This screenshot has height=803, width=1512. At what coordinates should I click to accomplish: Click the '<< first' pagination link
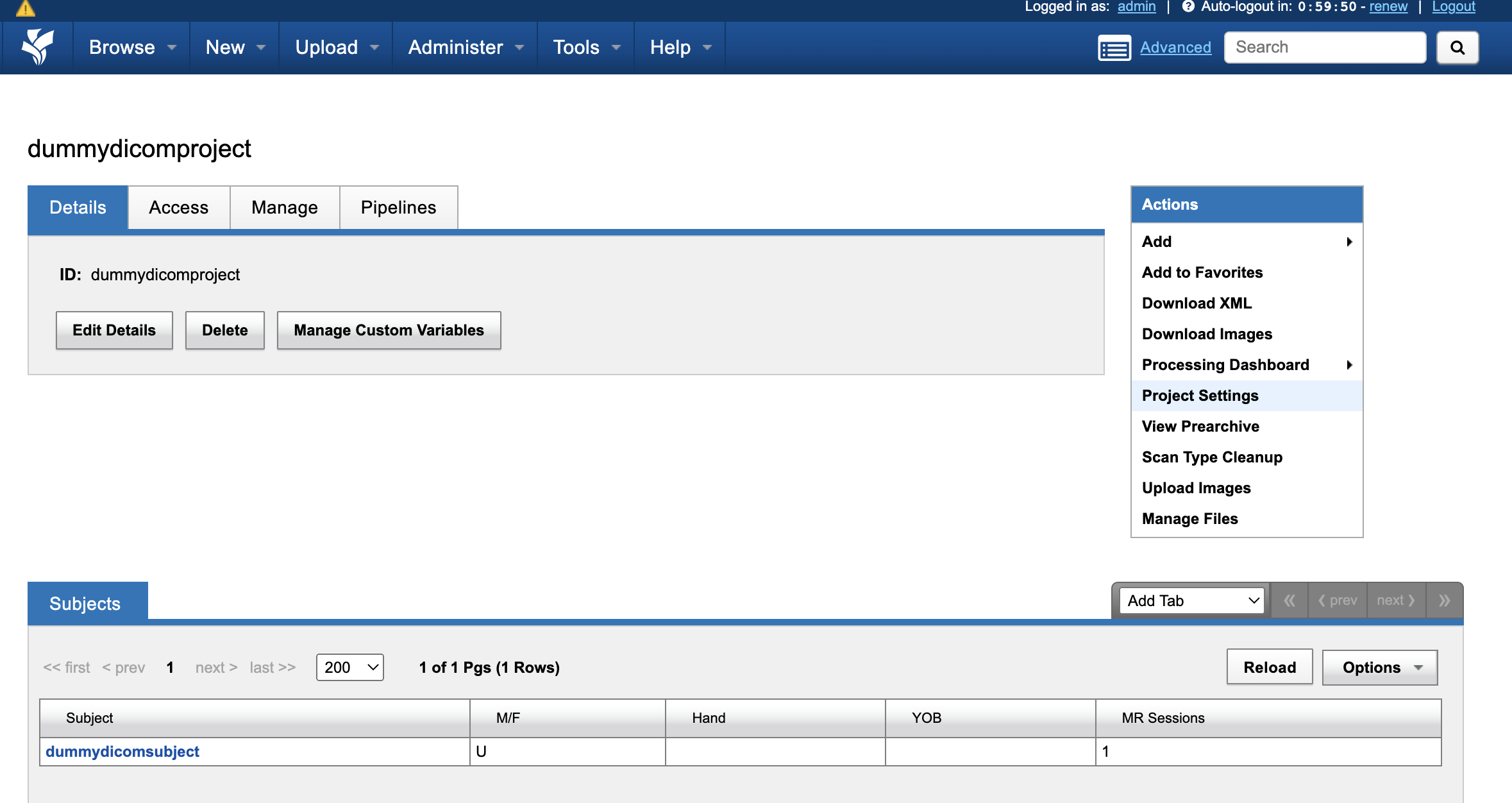pos(67,668)
